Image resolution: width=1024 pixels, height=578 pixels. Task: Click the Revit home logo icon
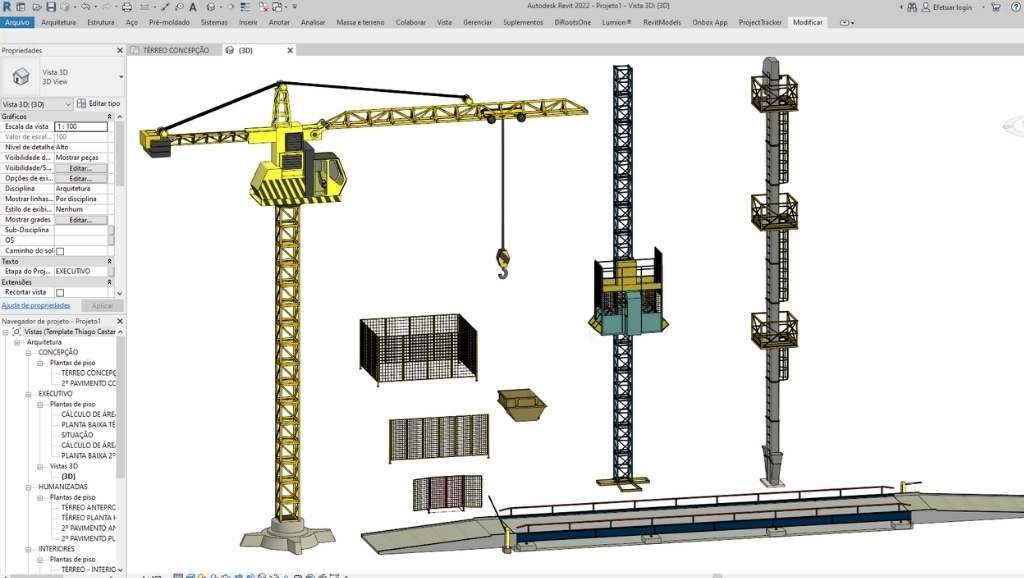click(7, 7)
